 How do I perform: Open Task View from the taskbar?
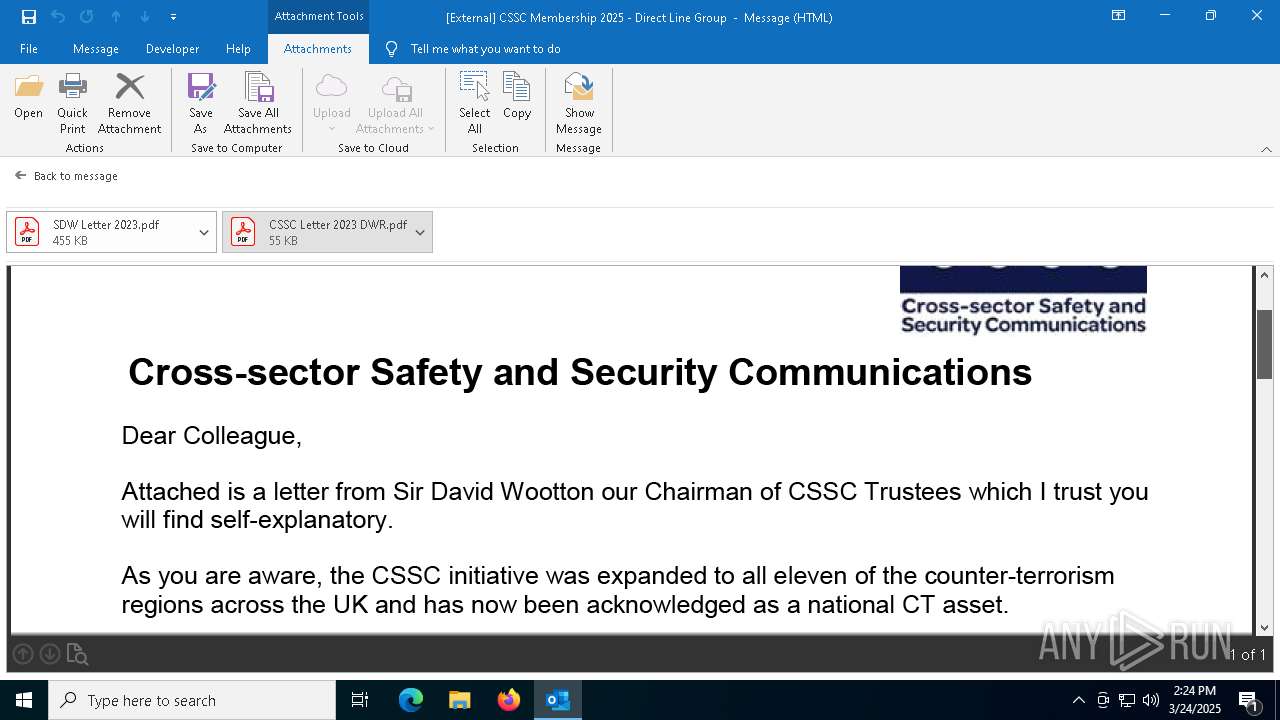[x=360, y=700]
